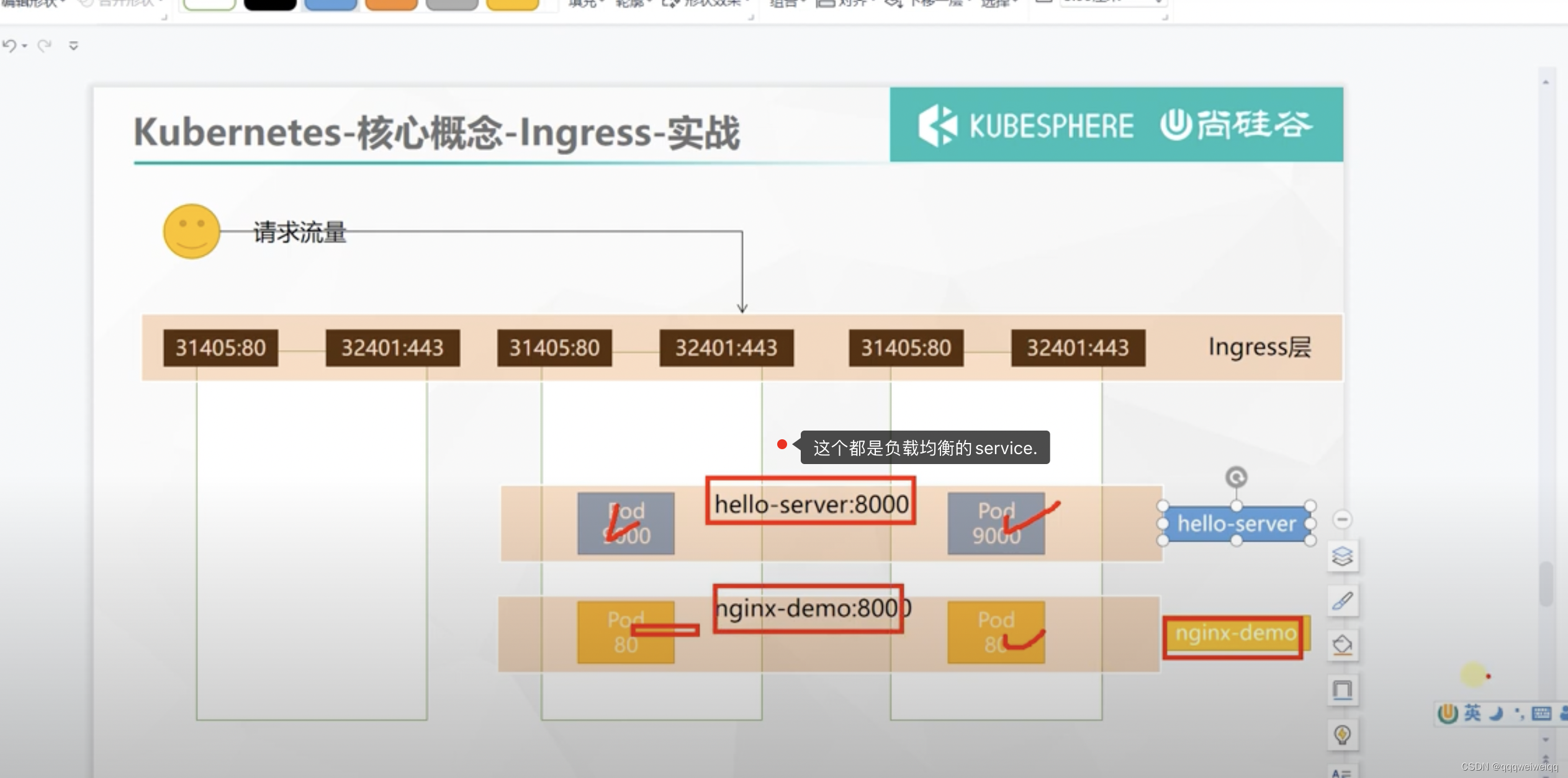Apply the gray shape style preset
1568x778 pixels.
452,5
